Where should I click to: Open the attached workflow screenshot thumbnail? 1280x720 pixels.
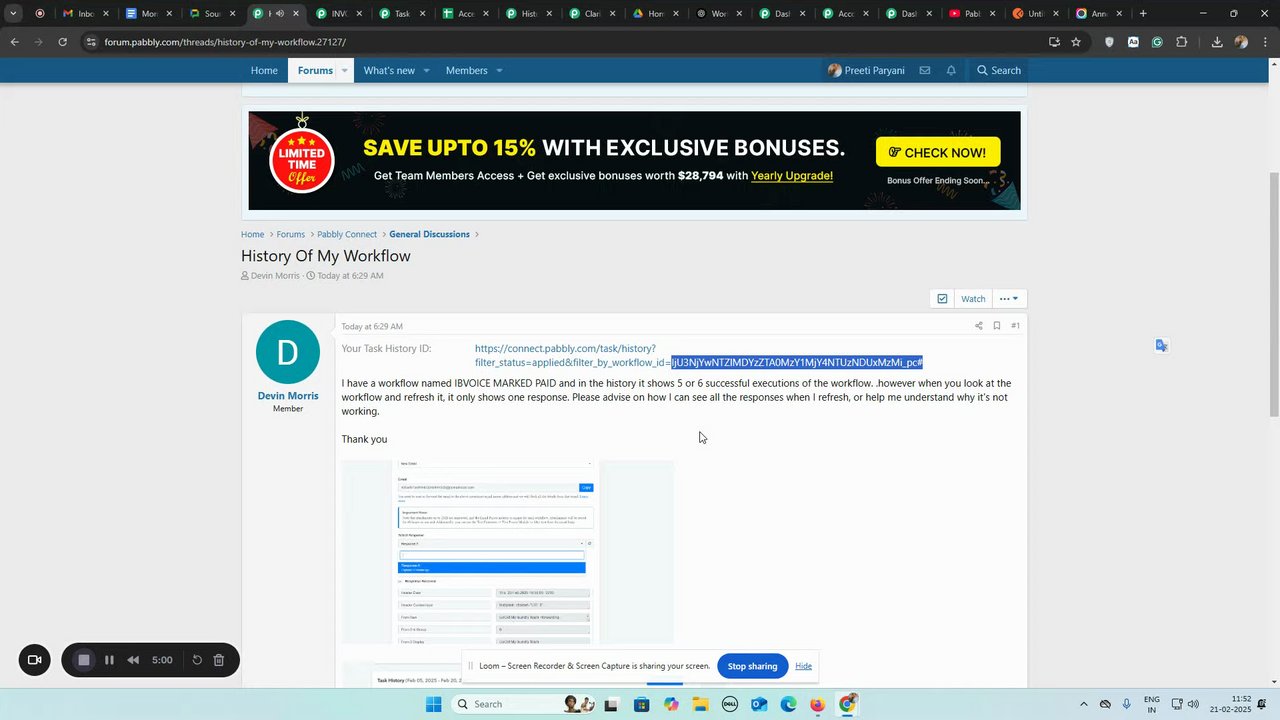508,552
